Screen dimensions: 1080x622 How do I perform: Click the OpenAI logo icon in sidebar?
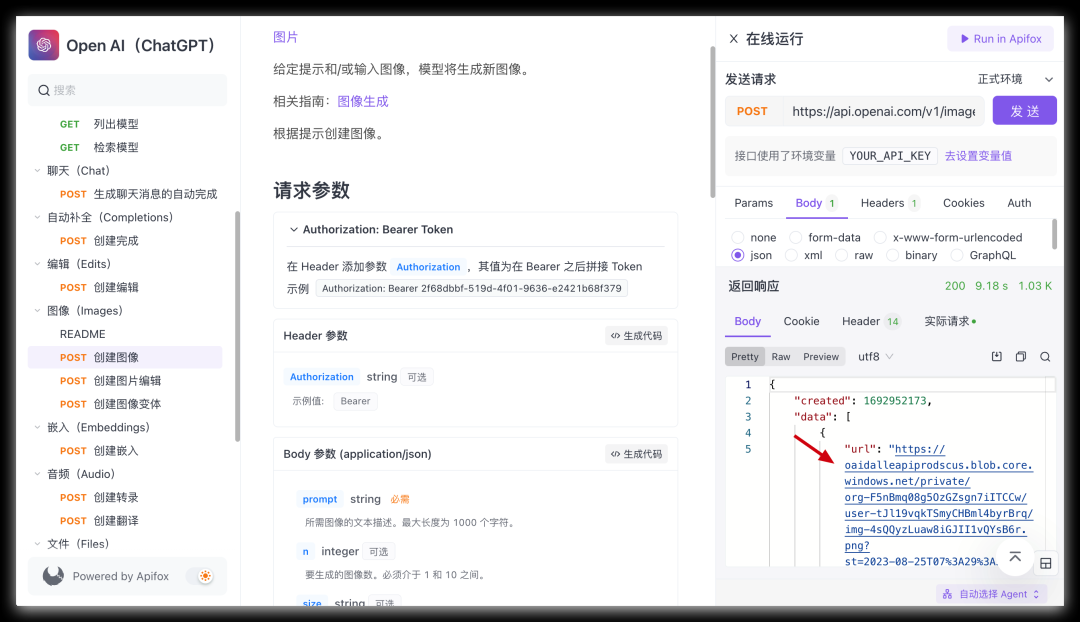[43, 45]
